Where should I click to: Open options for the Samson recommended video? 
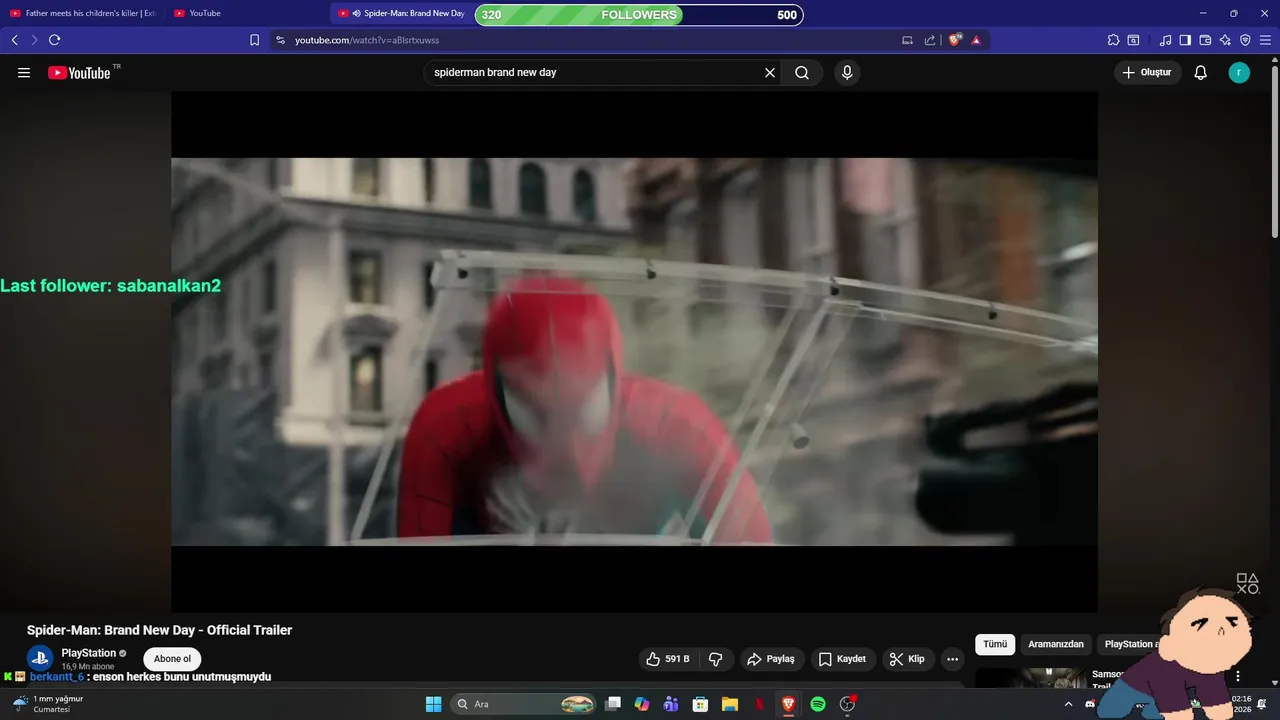click(1238, 676)
